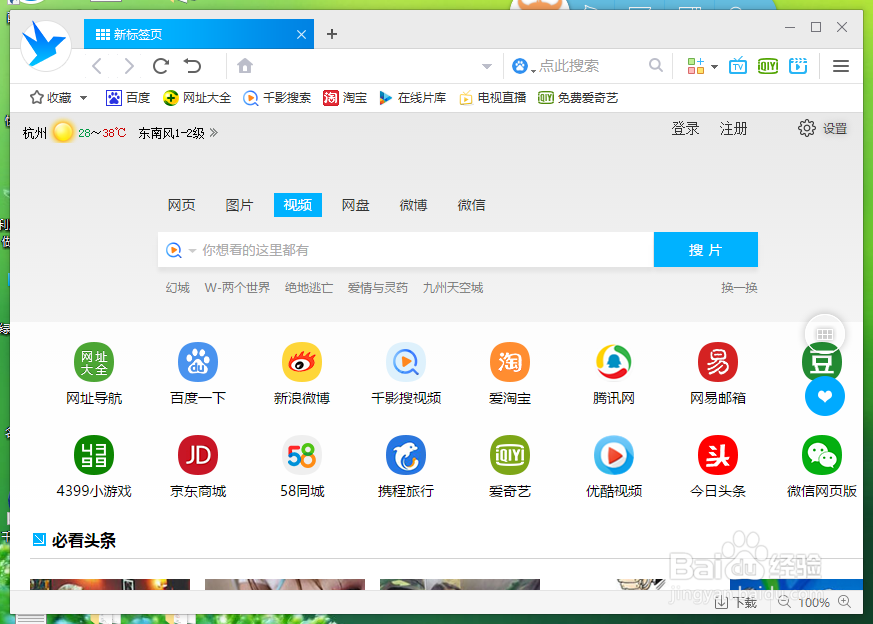Zoom out with the minus magnifier
This screenshot has width=873, height=624.
click(784, 602)
